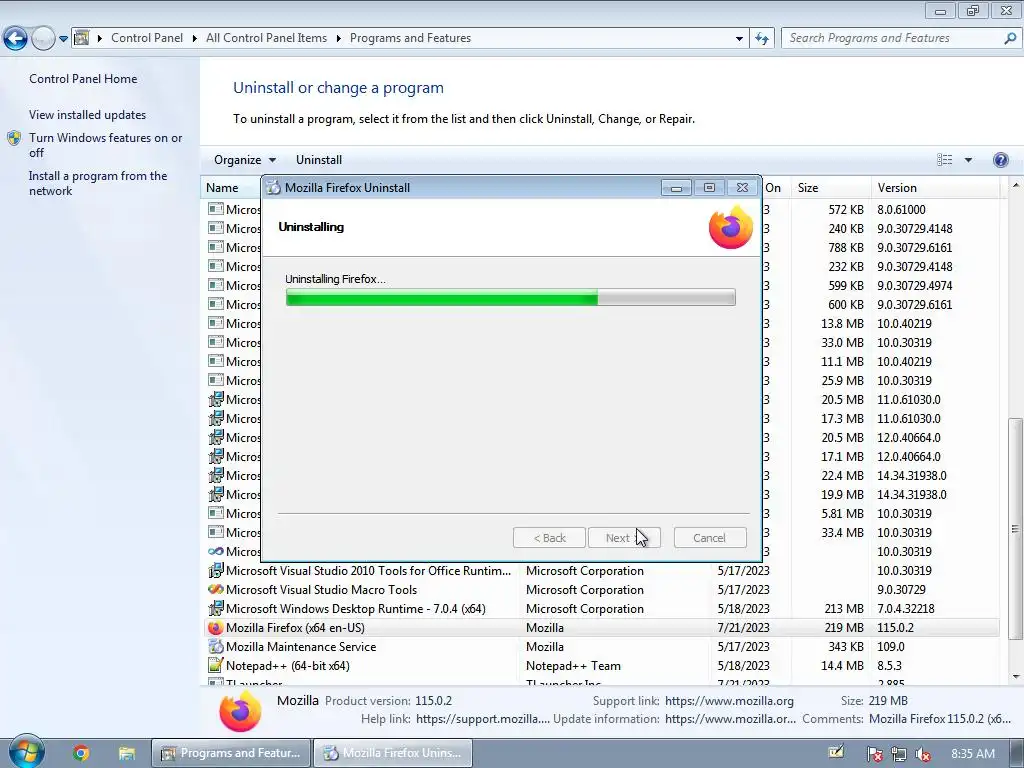Screen dimensions: 1024x768
Task: Click the Tools for Office Runtime row icon
Action: click(215, 571)
